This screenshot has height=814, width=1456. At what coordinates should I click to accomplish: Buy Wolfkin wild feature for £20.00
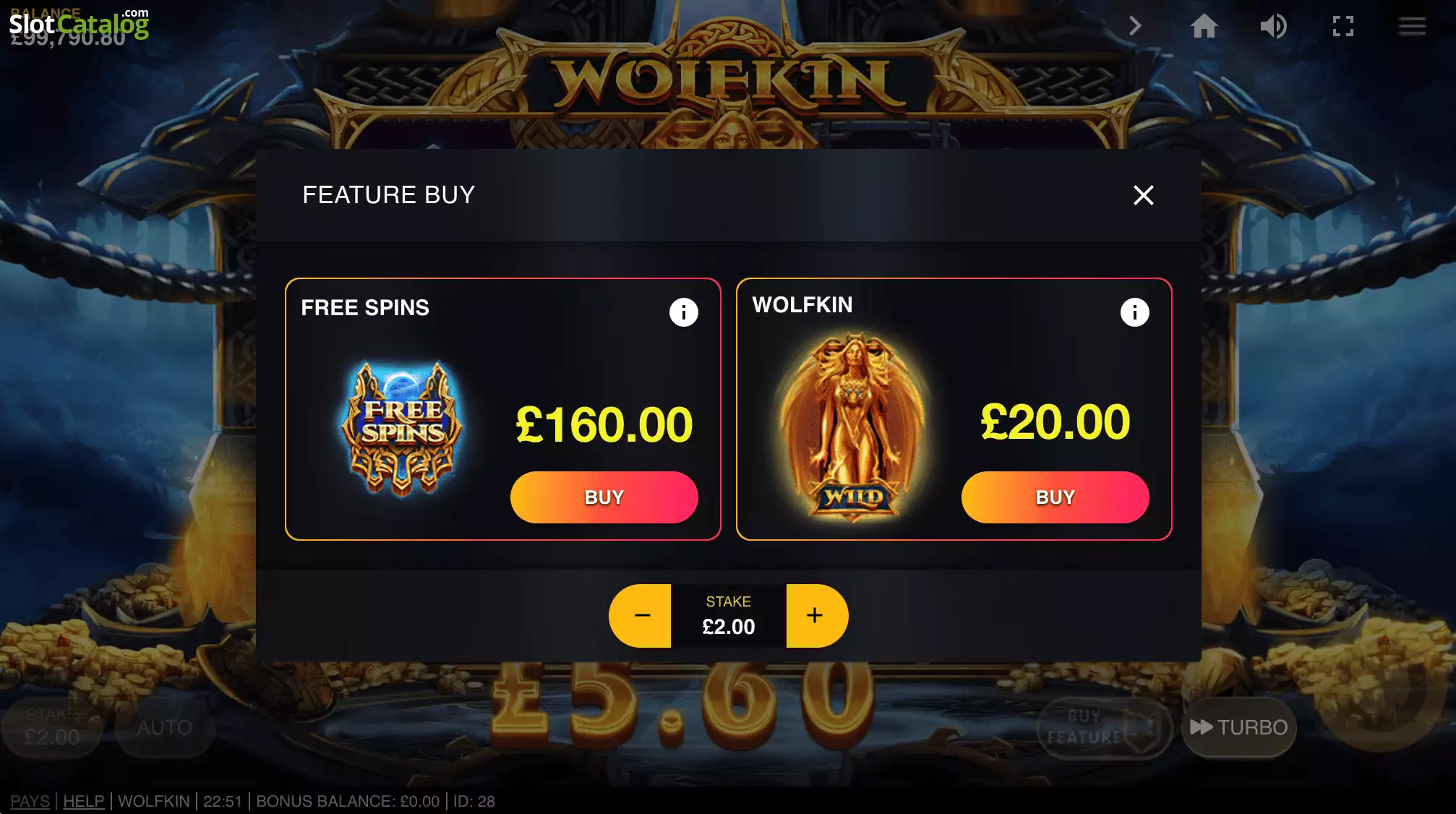1055,497
